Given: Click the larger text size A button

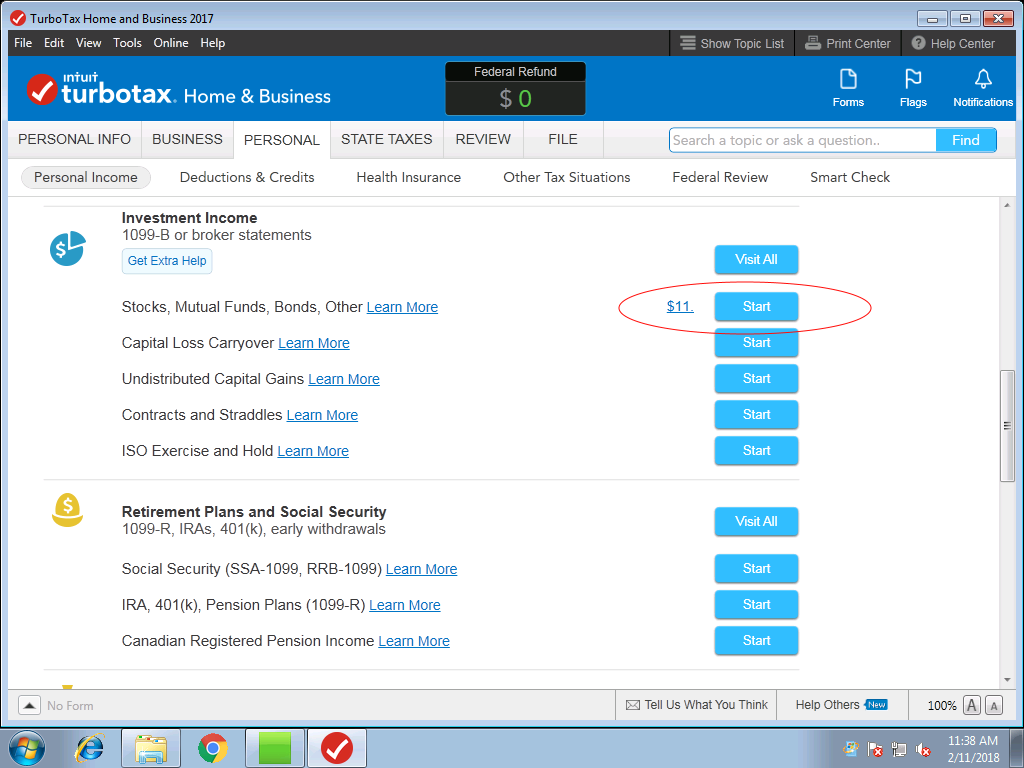Looking at the screenshot, I should pyautogui.click(x=972, y=705).
